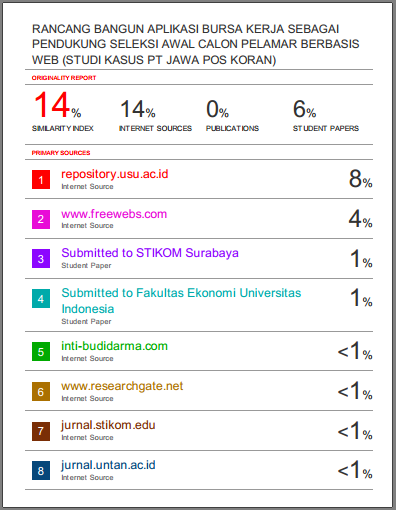
Task: Open the inti-budidarma.com source link
Action: tap(114, 346)
